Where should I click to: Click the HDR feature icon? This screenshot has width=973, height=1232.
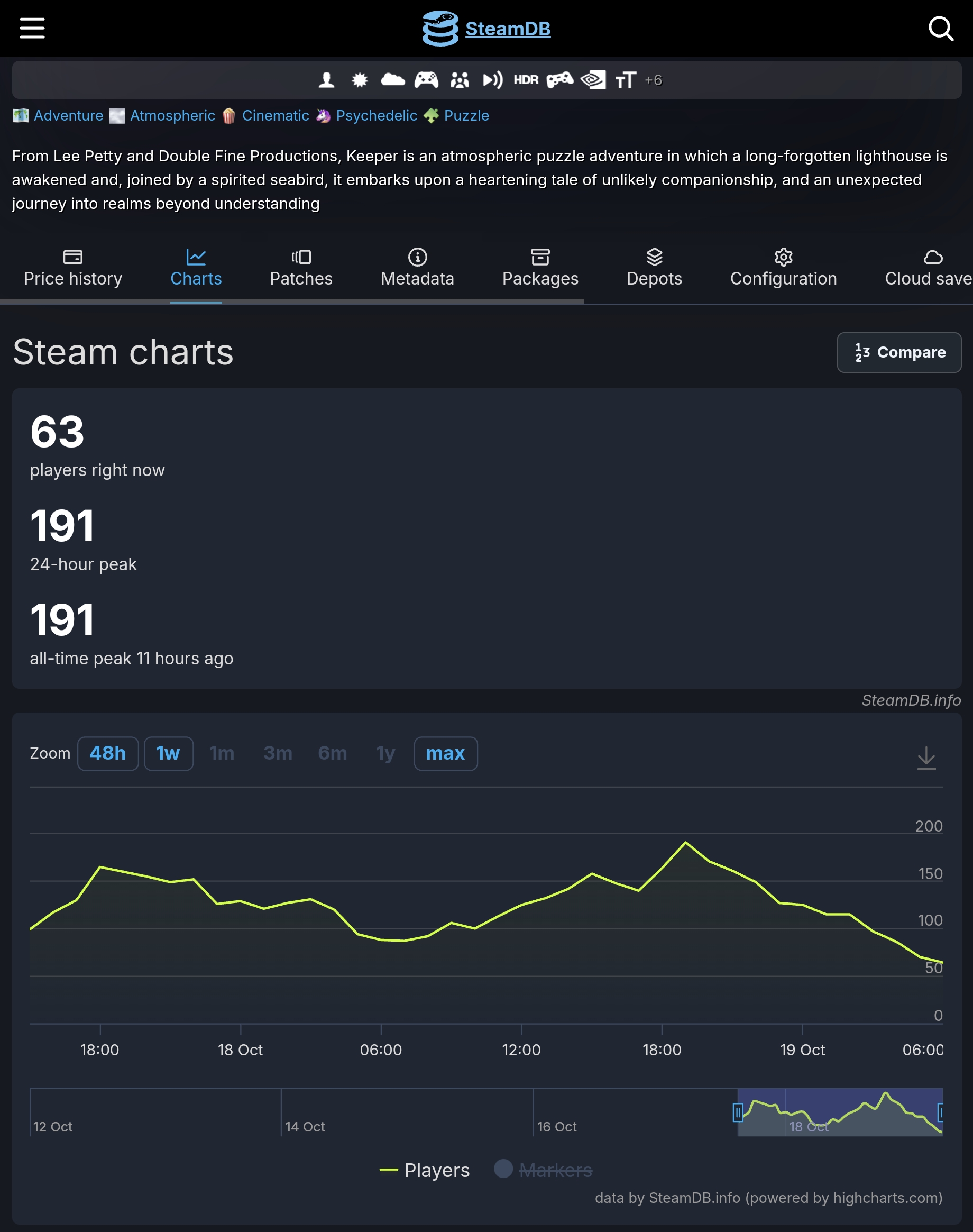coord(526,80)
